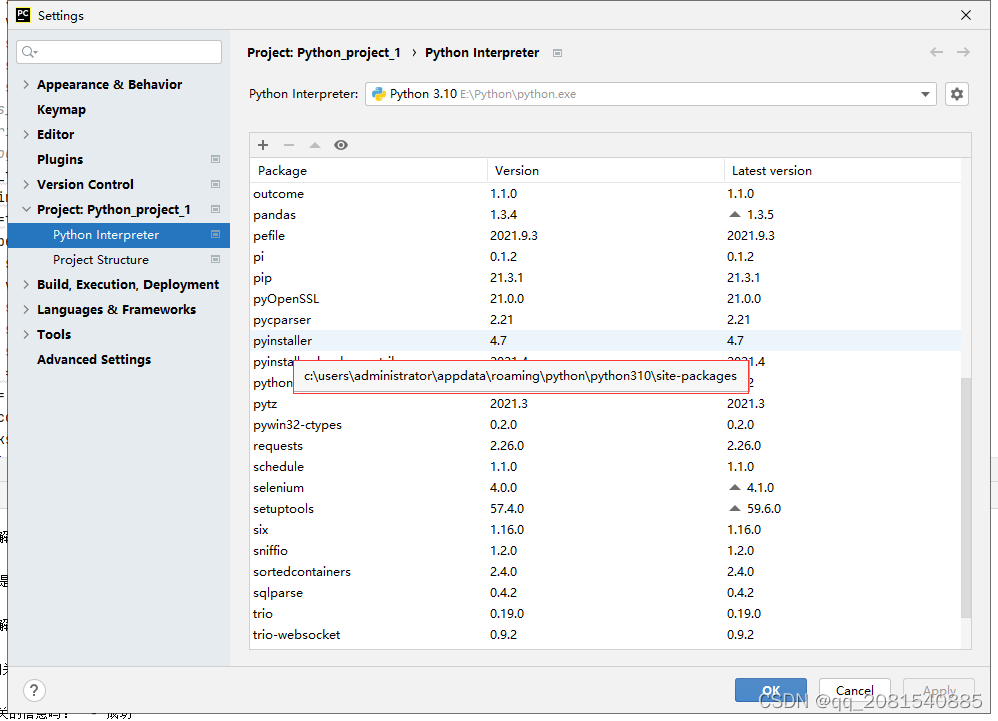Navigate forward with right arrow icon
Viewport: 998px width, 721px height.
[x=963, y=52]
